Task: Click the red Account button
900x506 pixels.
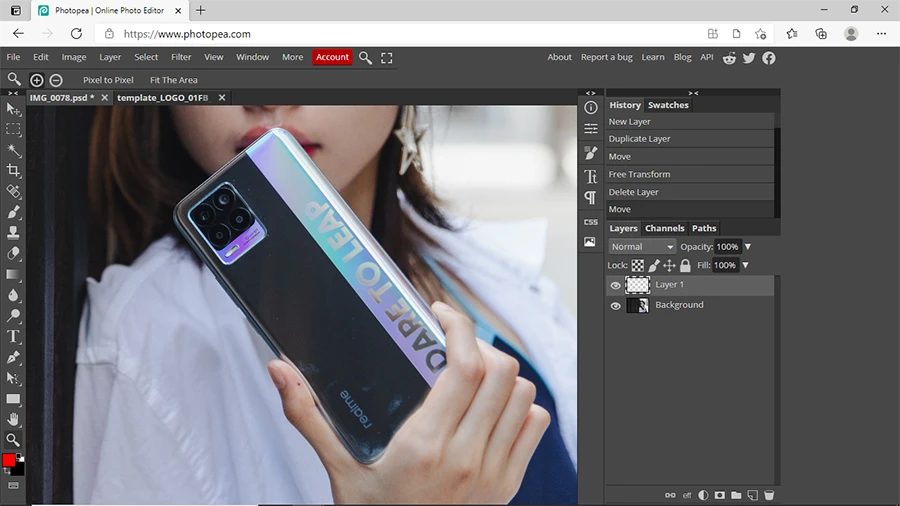Action: [x=332, y=57]
